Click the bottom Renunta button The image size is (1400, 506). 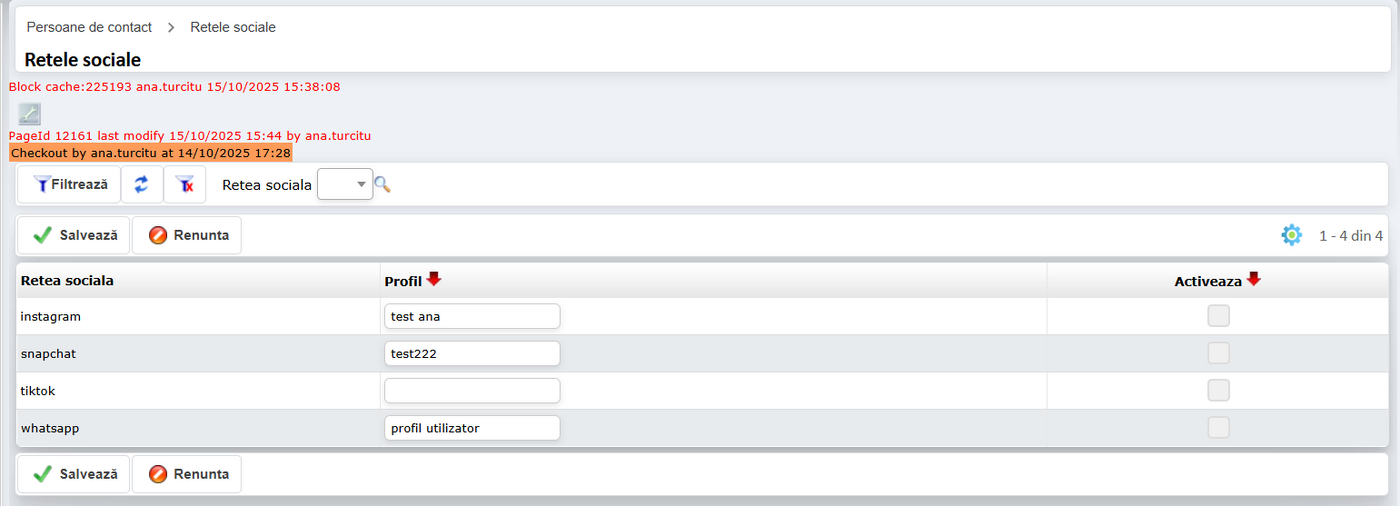click(x=187, y=474)
